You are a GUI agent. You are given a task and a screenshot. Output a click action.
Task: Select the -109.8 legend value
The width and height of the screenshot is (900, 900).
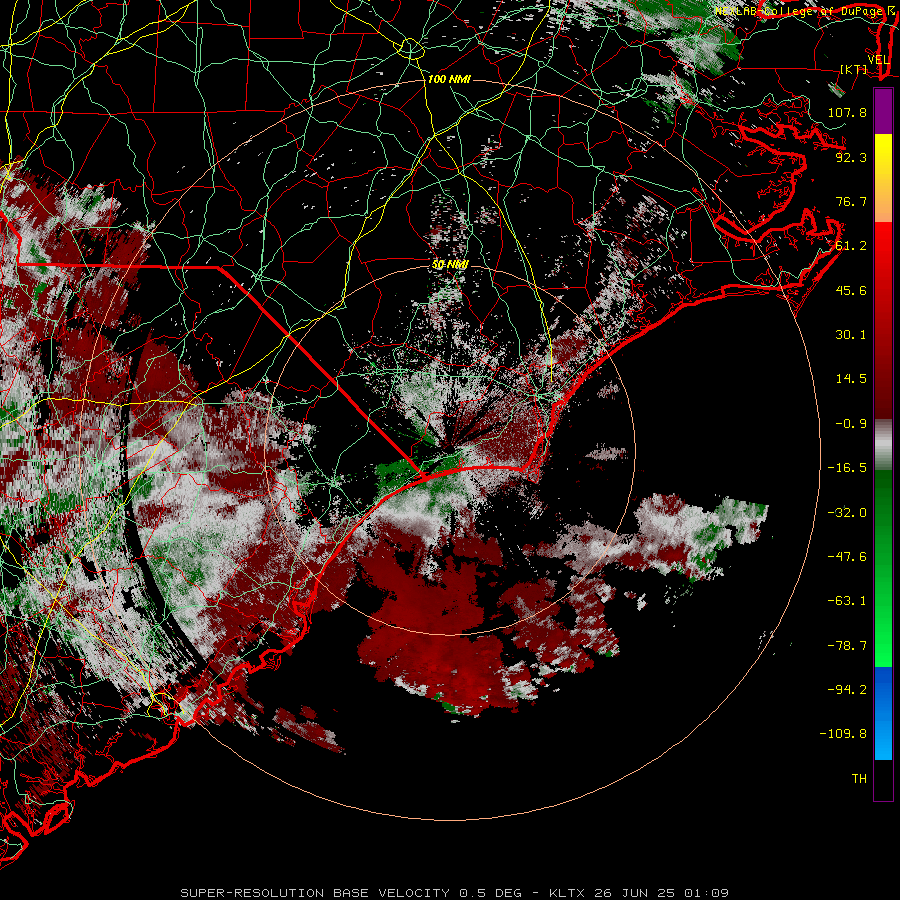[x=843, y=734]
